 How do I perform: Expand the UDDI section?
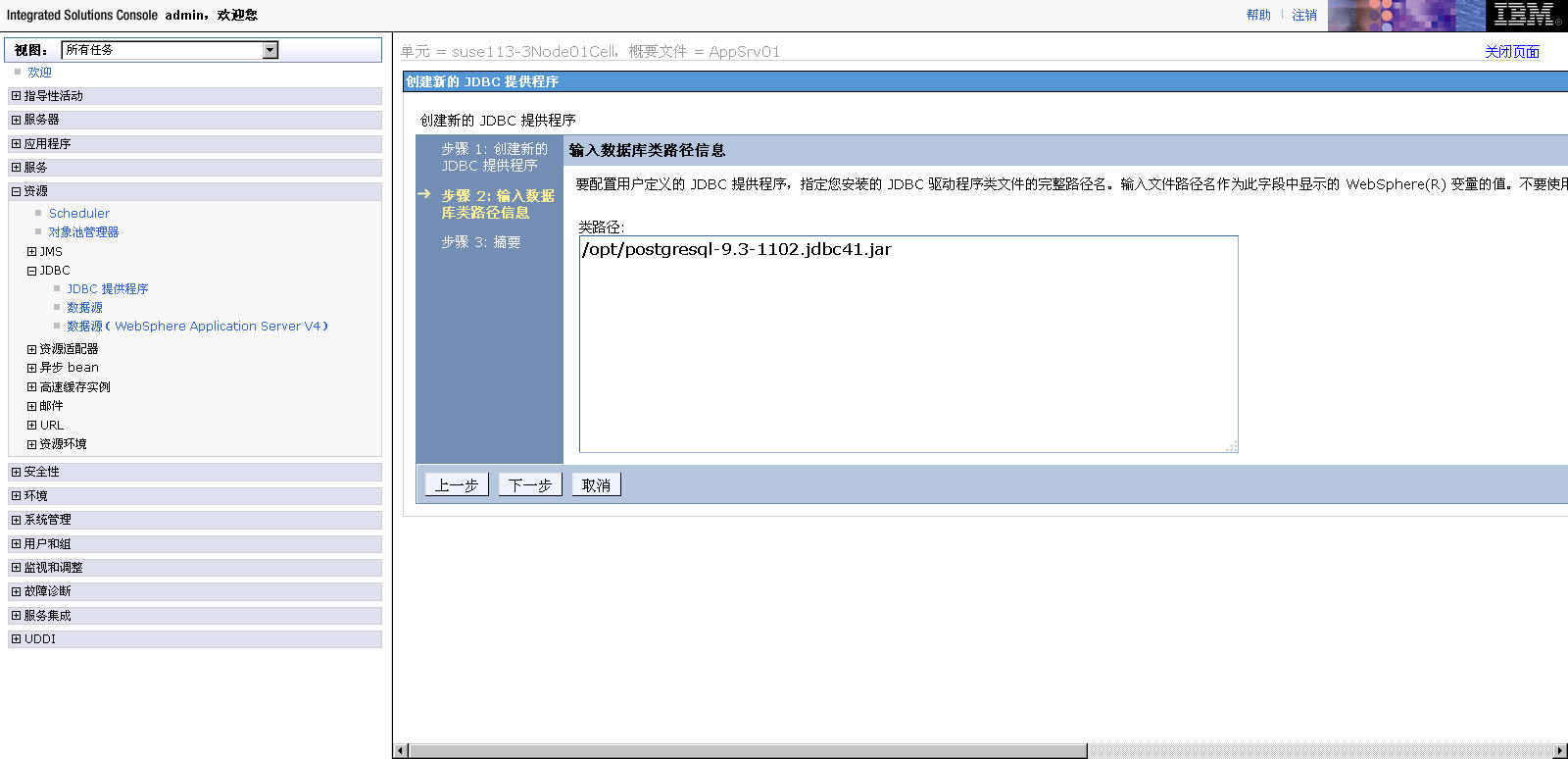16,639
